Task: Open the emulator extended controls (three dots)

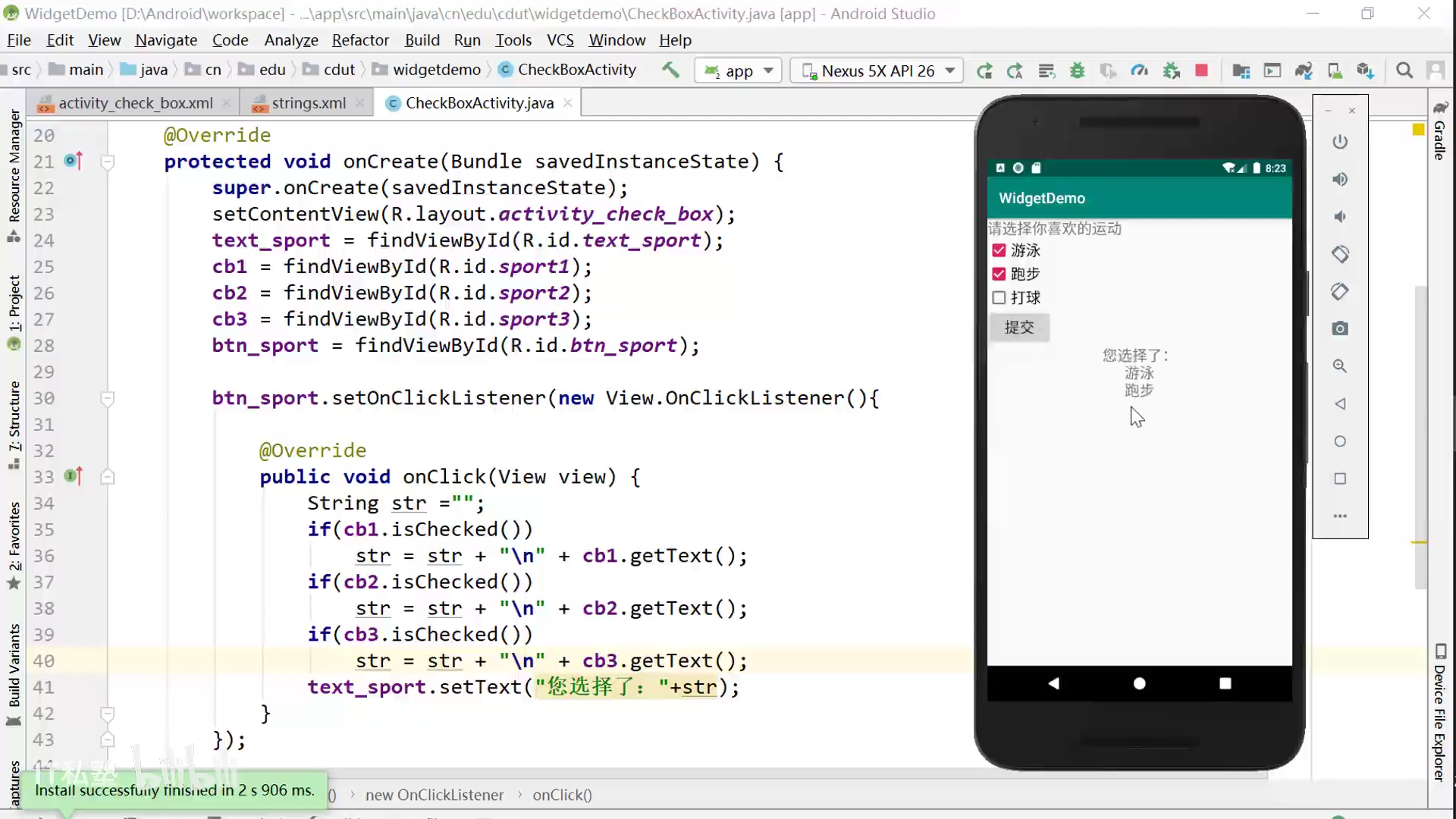Action: [x=1340, y=516]
